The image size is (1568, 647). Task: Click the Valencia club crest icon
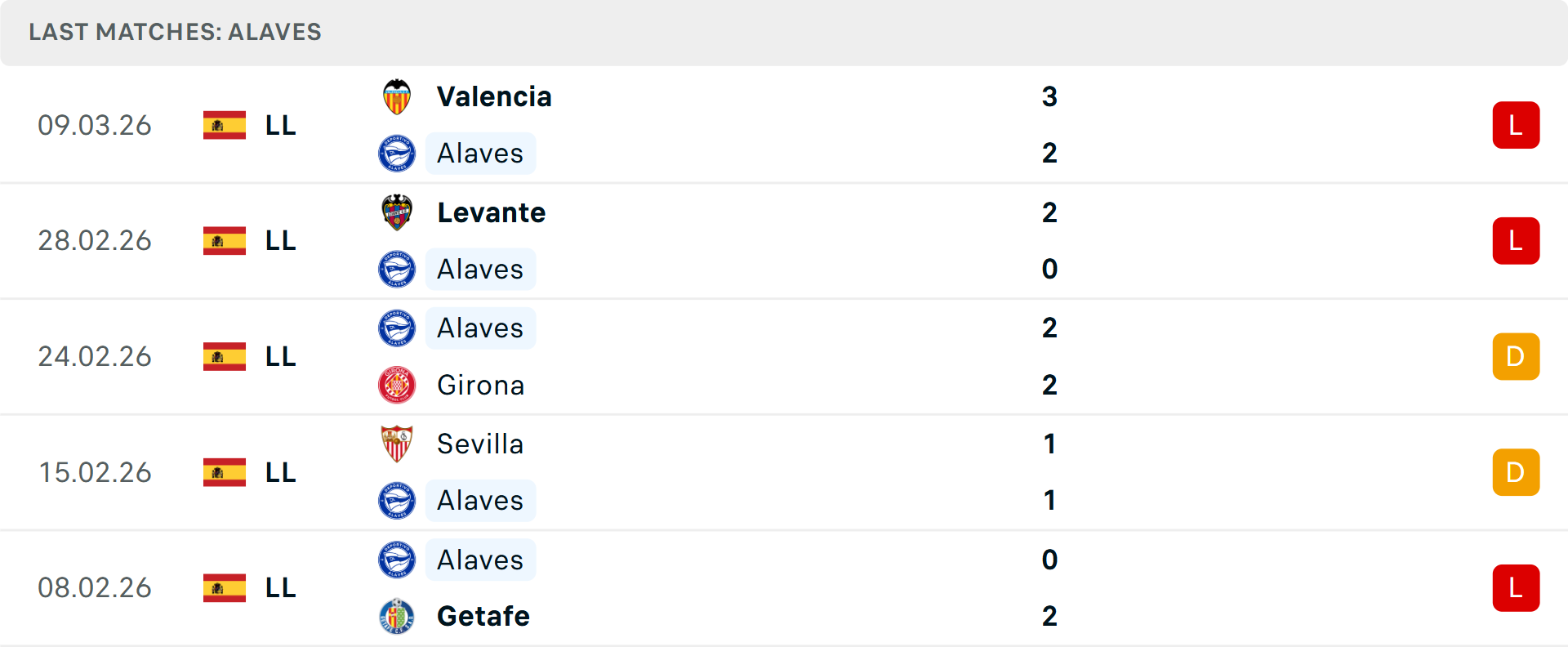pos(397,97)
